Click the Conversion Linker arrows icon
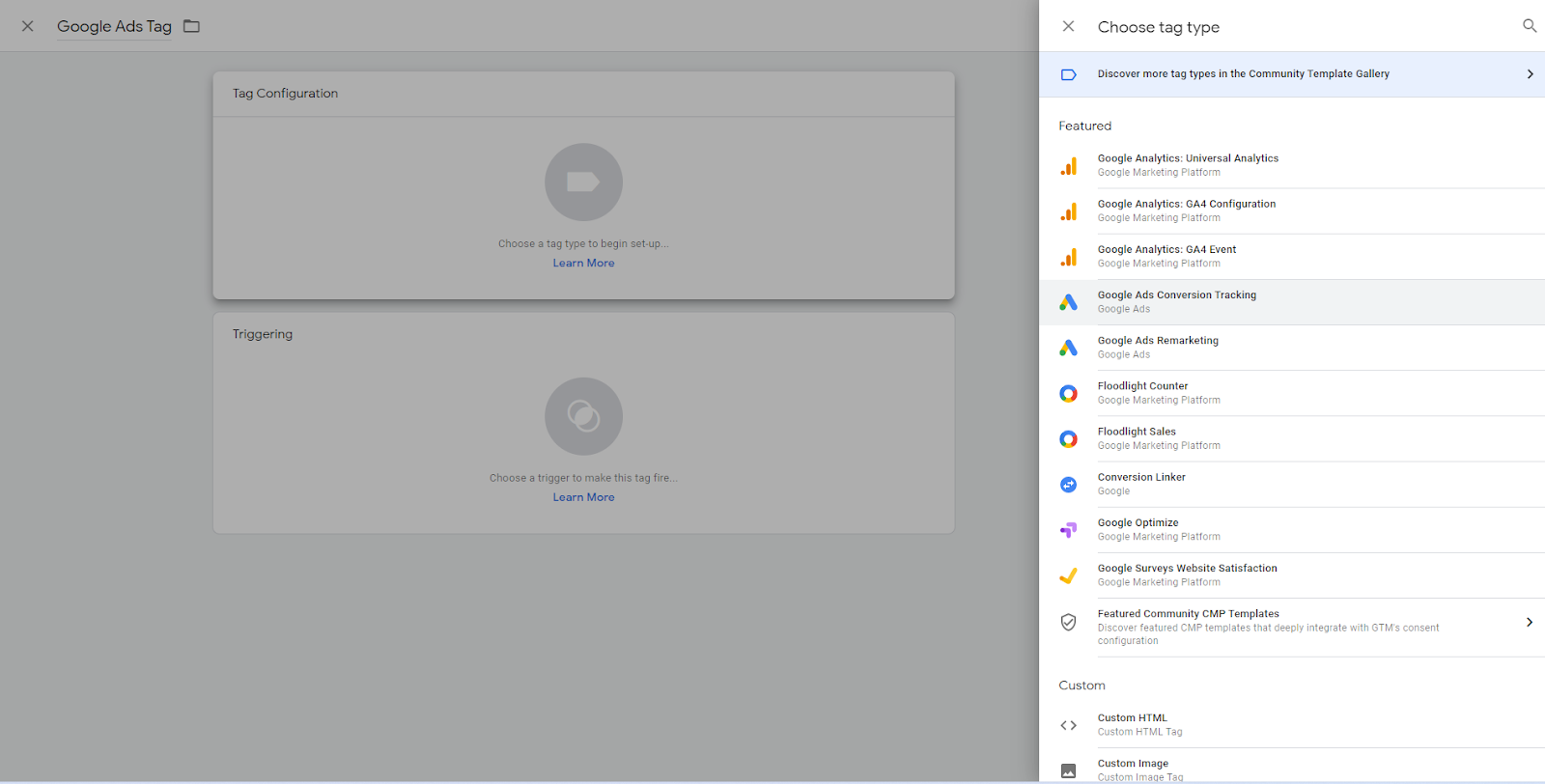The image size is (1545, 784). [1068, 485]
